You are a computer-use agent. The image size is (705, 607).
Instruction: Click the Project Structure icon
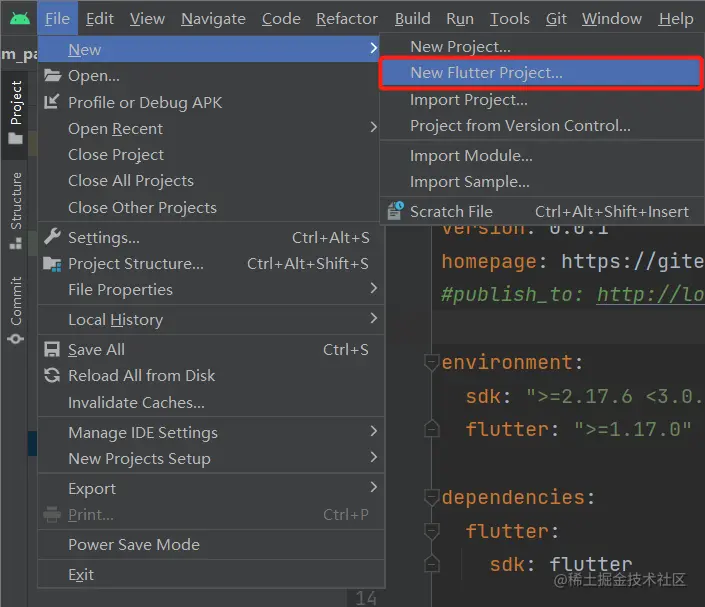tap(52, 263)
